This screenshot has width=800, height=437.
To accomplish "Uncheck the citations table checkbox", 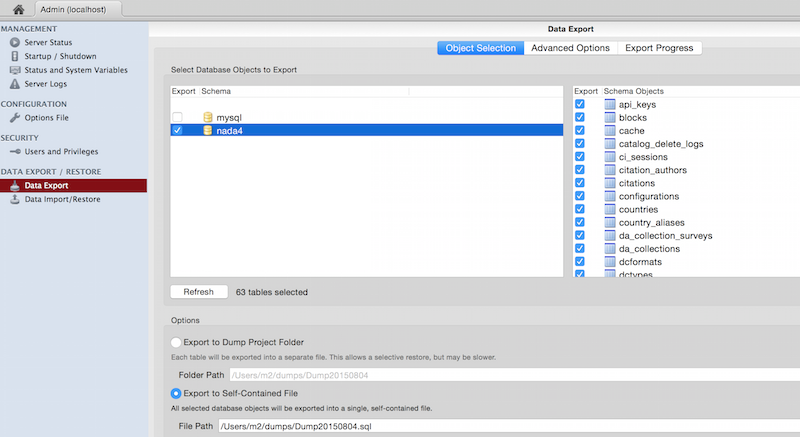I will (580, 183).
